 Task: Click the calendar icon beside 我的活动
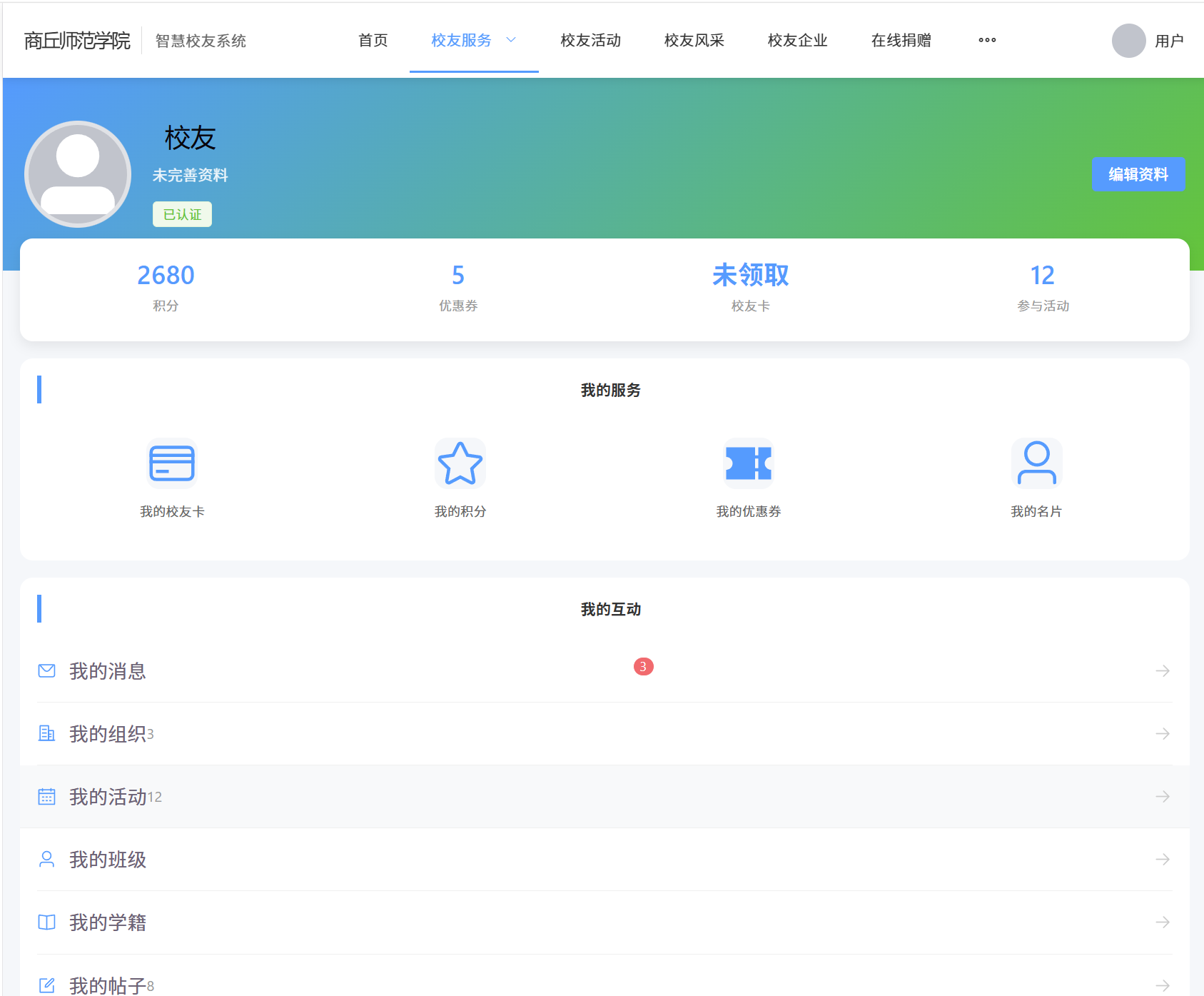(47, 796)
